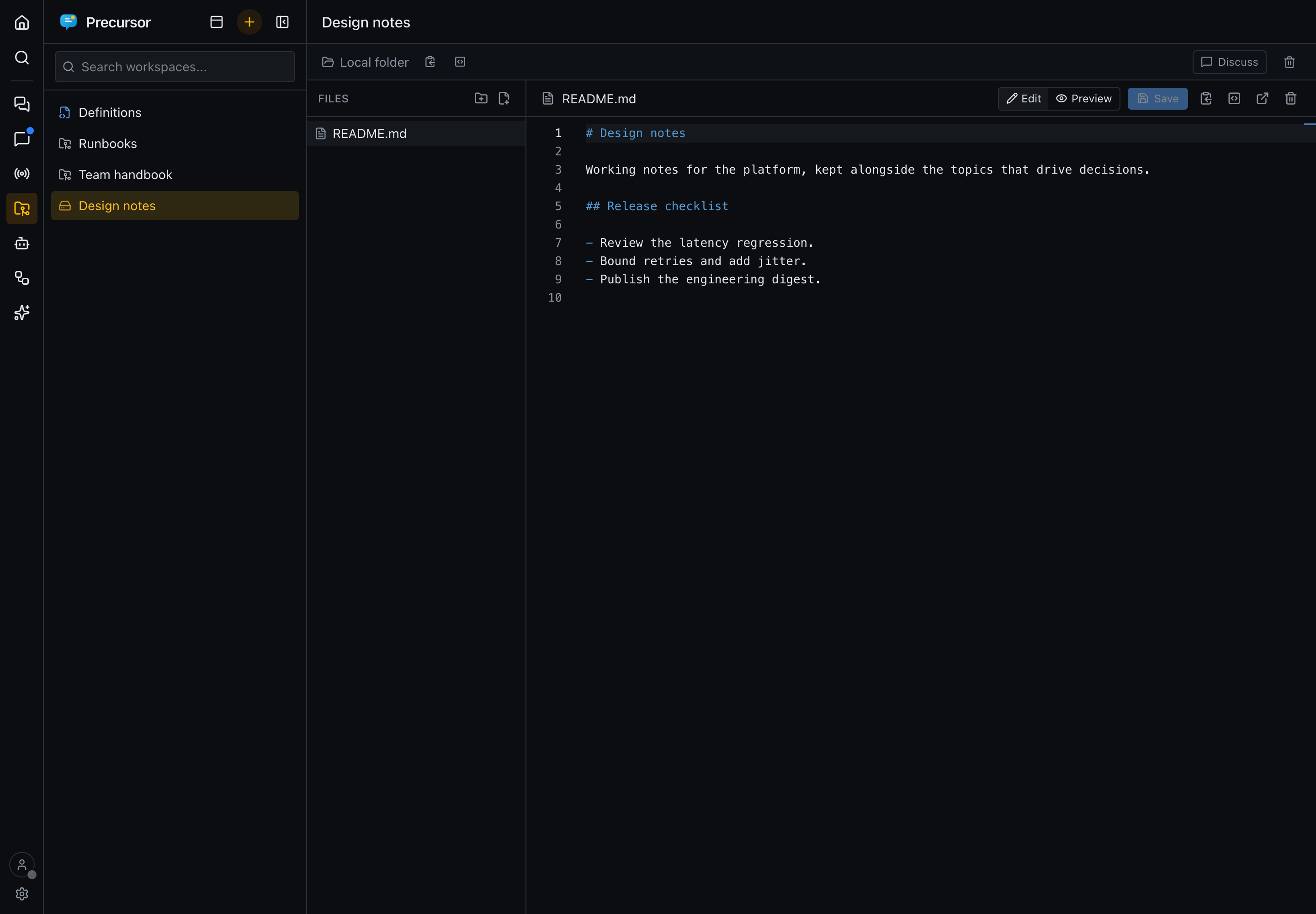Focus the Search workspaces field
The height and width of the screenshot is (914, 1316).
click(175, 67)
